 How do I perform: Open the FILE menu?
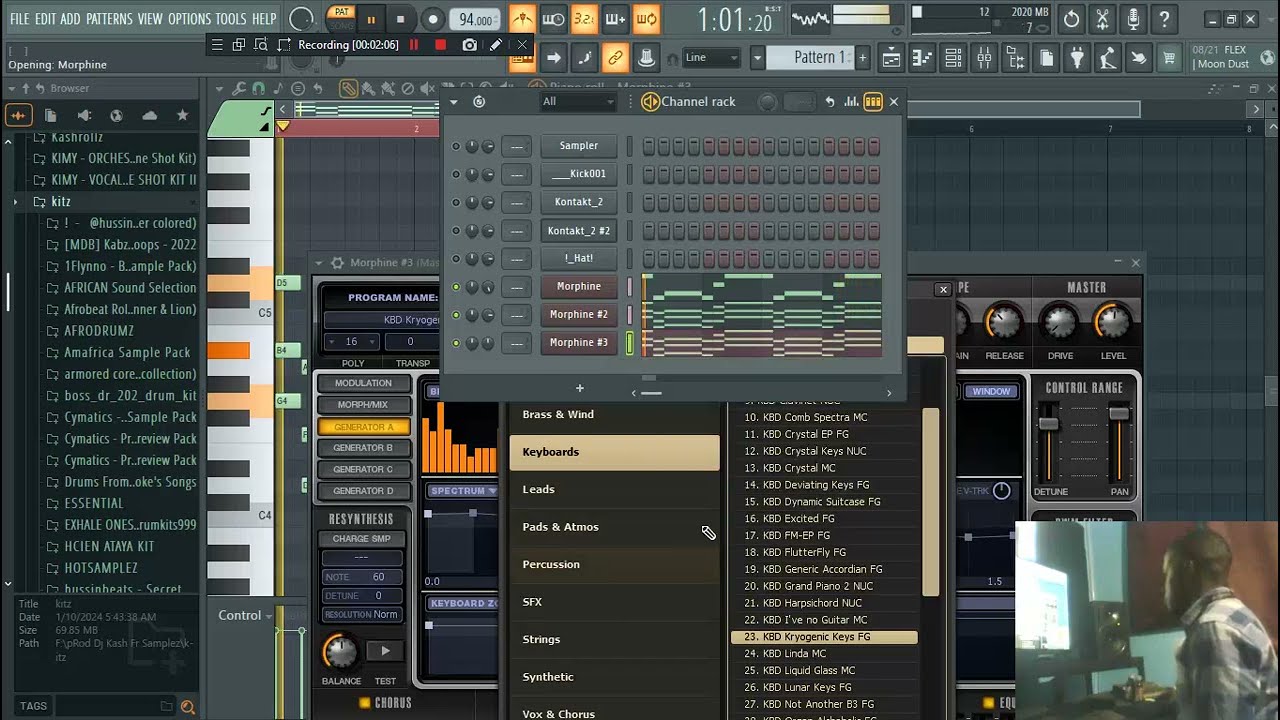pos(19,19)
